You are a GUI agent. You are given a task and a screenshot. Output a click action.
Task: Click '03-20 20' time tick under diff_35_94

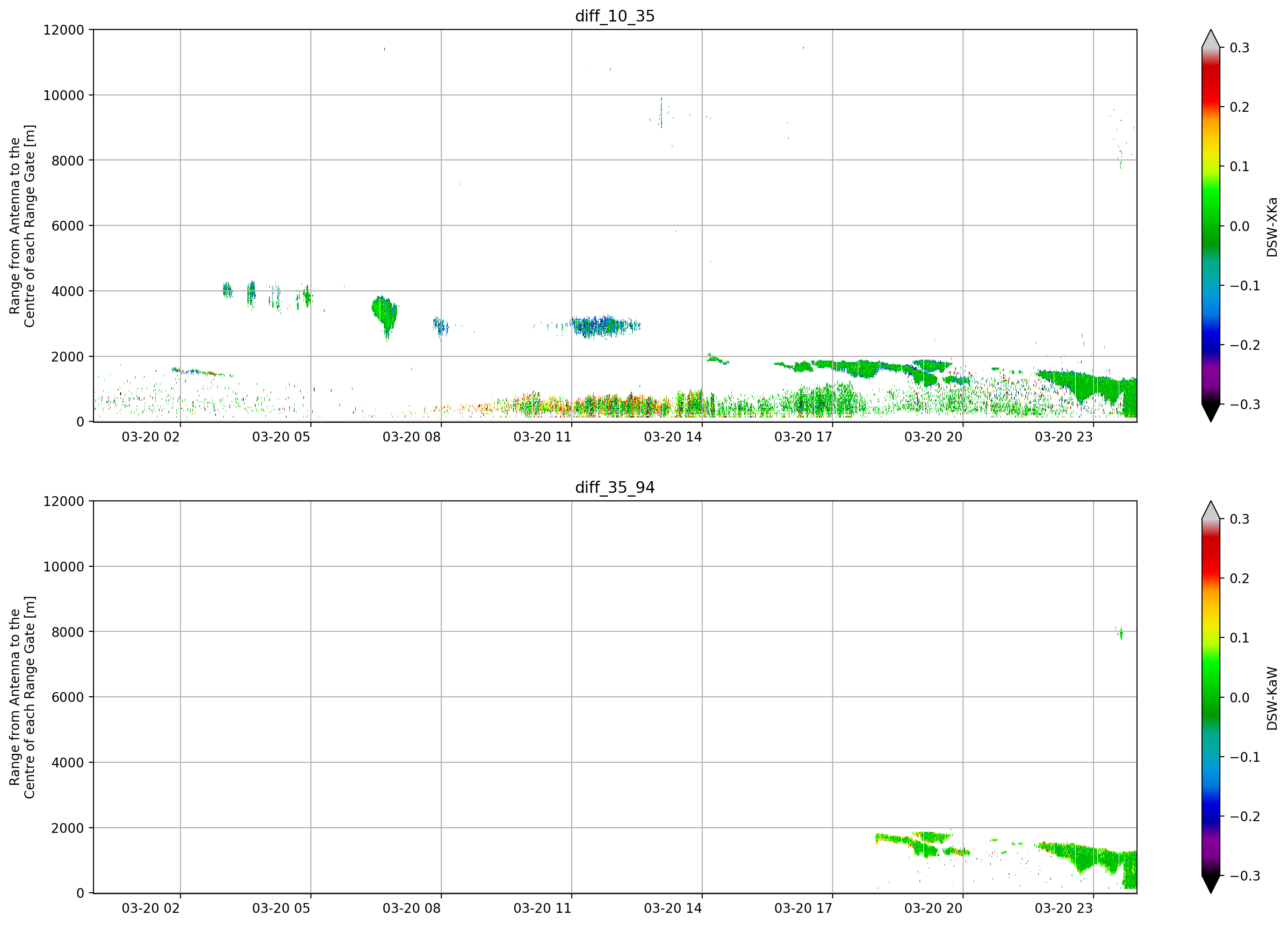(934, 909)
